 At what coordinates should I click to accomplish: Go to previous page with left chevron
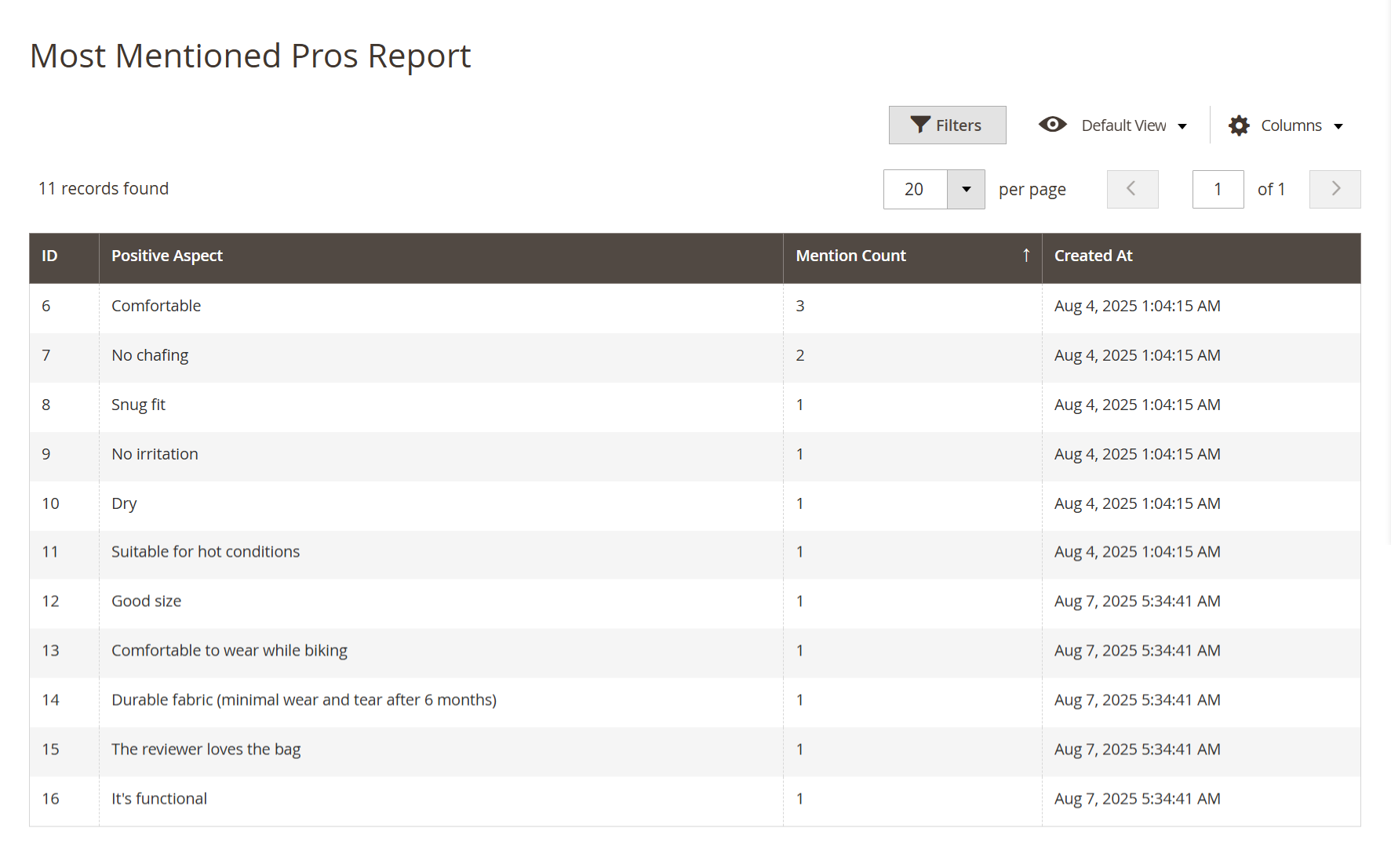[x=1132, y=189]
